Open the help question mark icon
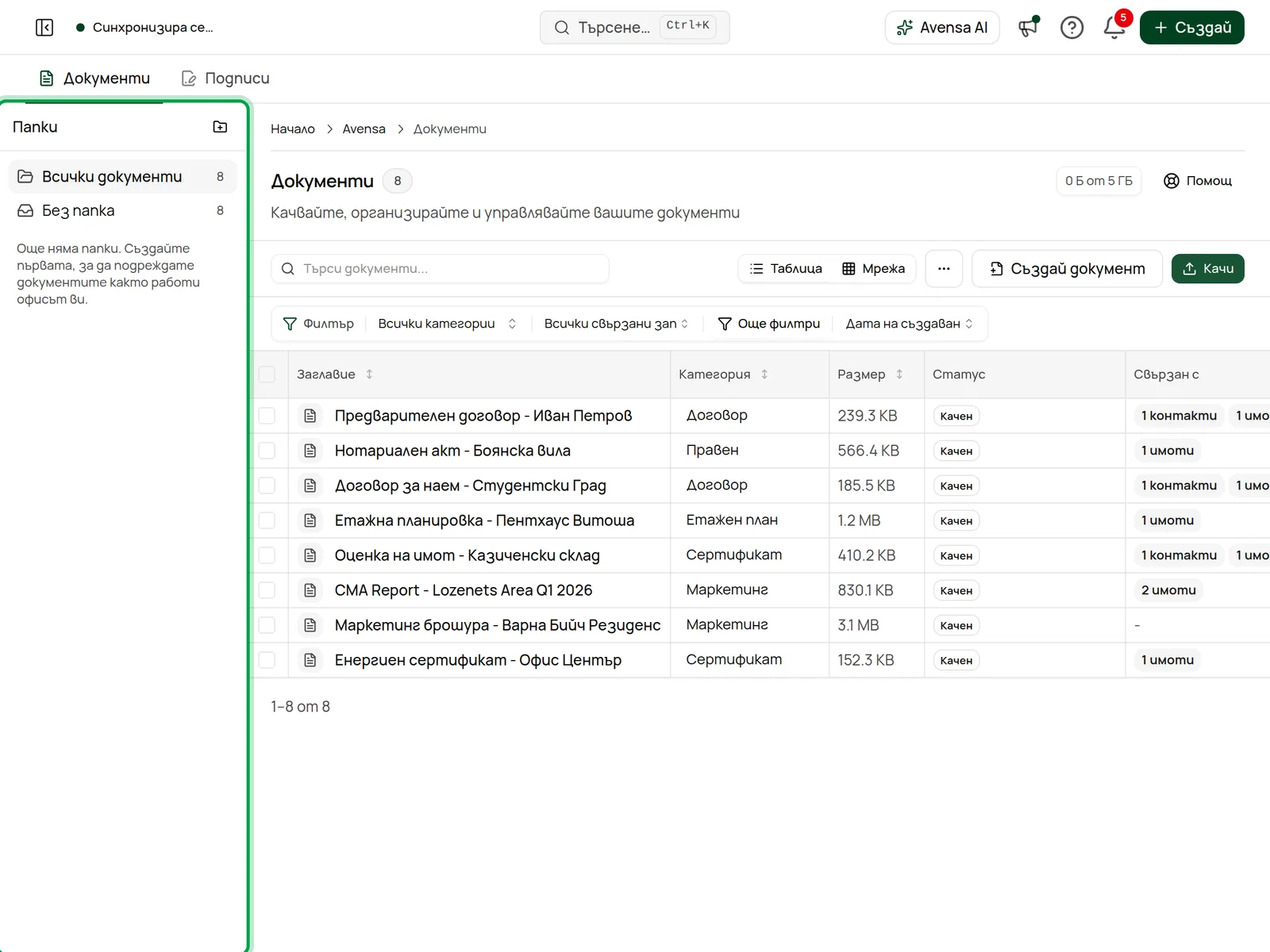The image size is (1270, 952). pyautogui.click(x=1072, y=28)
